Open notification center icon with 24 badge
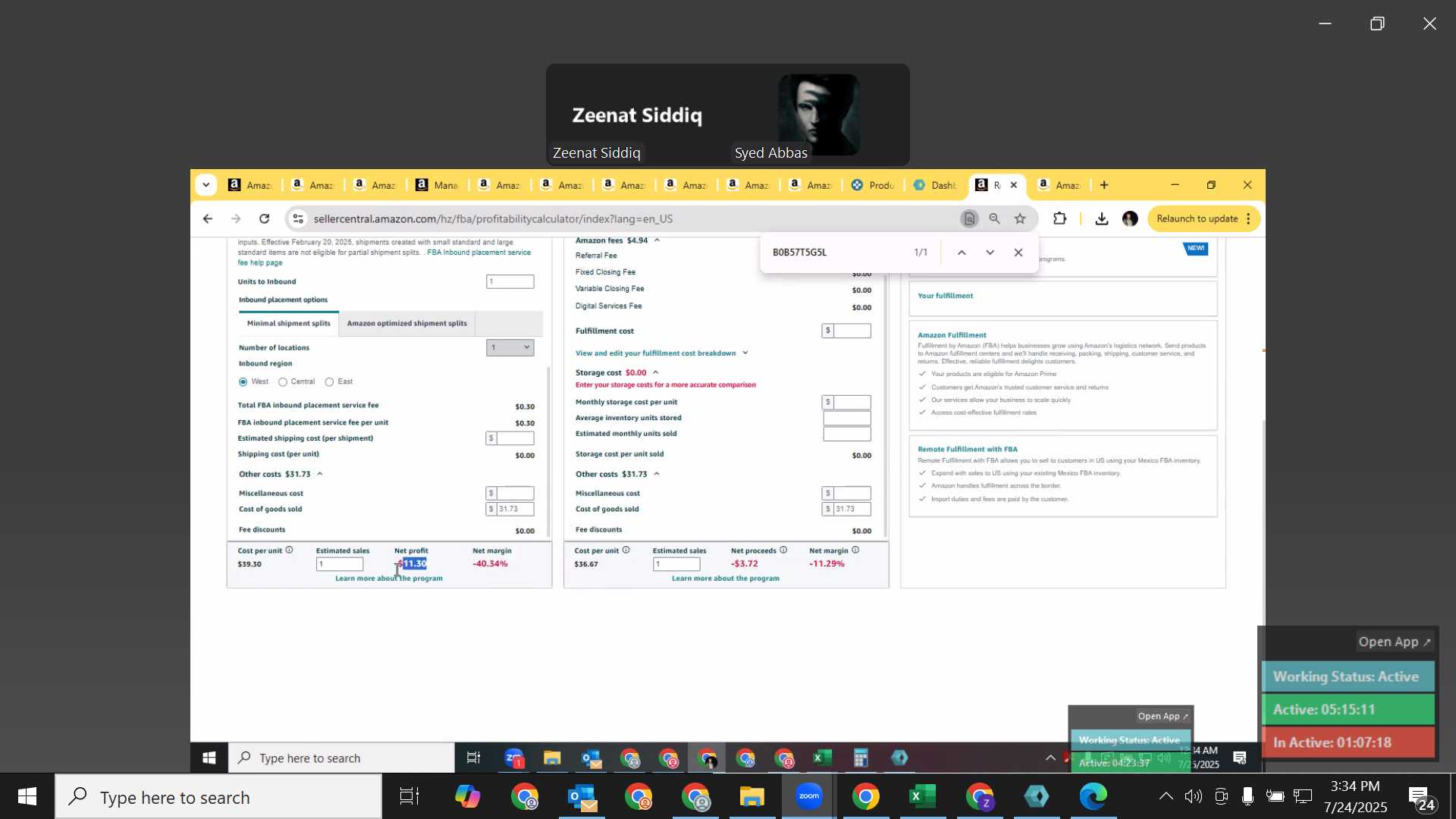1456x819 pixels. (1422, 798)
